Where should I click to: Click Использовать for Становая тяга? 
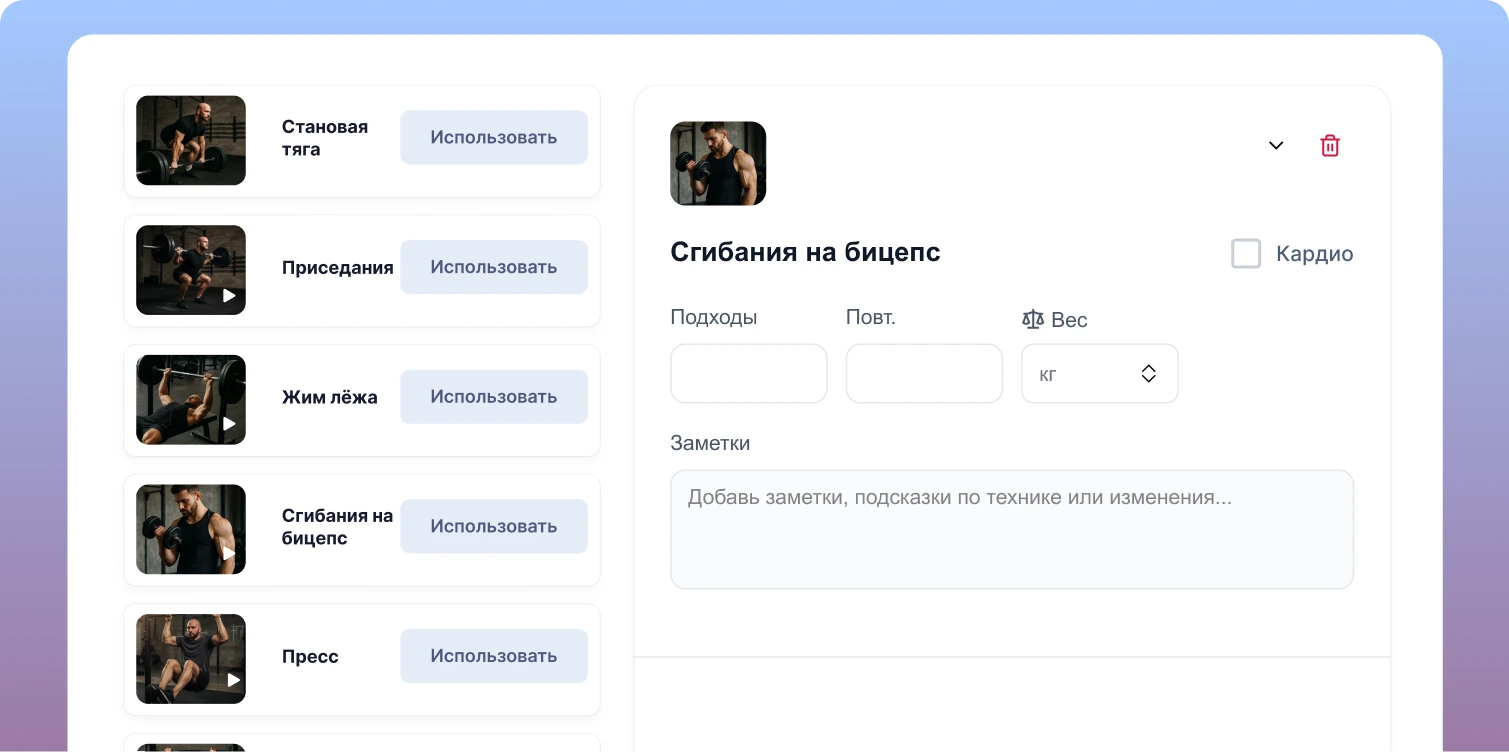(494, 137)
